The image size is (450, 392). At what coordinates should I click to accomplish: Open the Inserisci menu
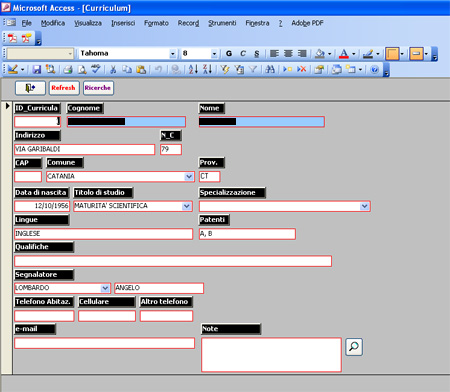[x=123, y=23]
